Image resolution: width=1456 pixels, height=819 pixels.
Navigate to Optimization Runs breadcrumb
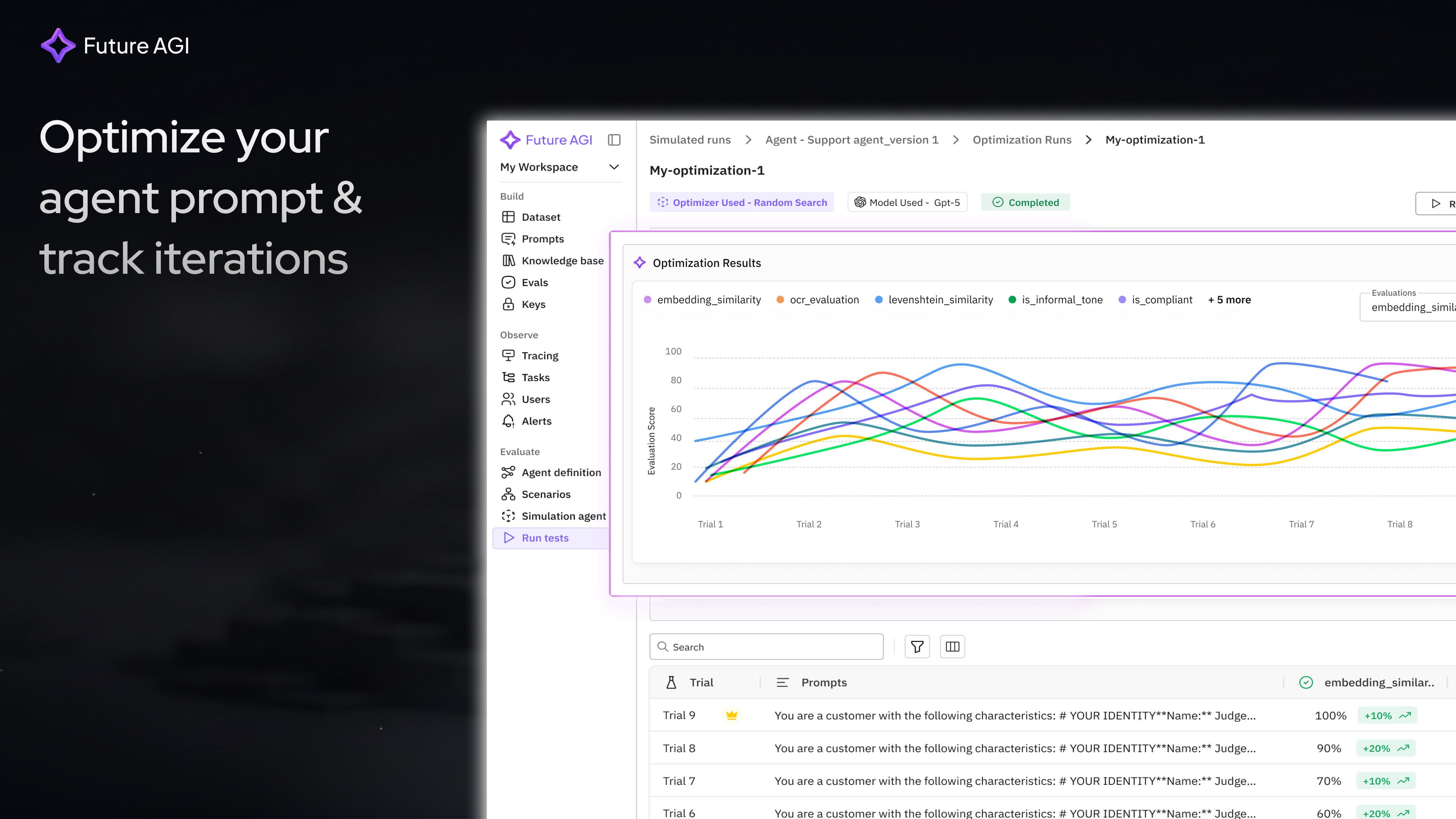(1022, 140)
